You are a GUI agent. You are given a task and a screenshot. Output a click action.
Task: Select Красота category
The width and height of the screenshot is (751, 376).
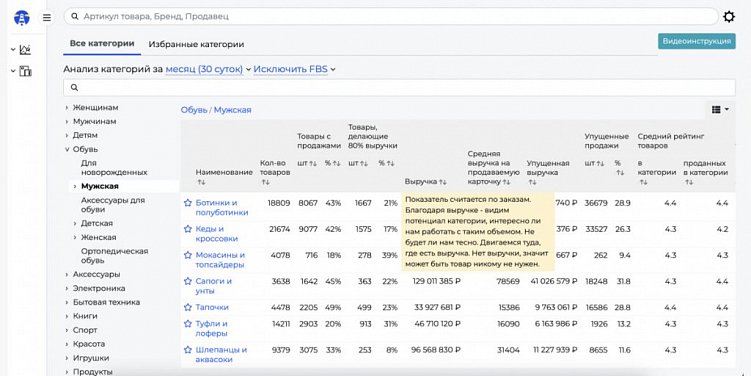89,344
